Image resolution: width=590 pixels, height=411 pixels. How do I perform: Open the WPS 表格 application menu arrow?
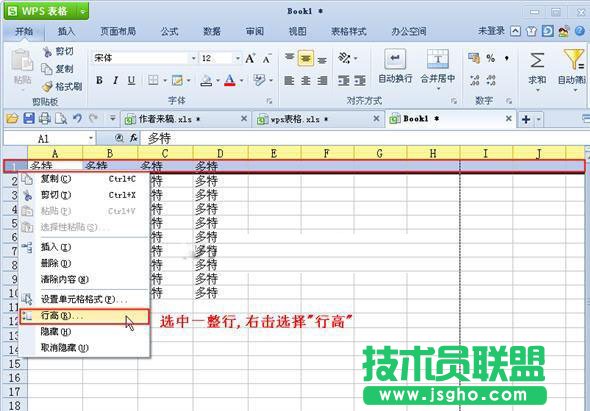point(83,12)
